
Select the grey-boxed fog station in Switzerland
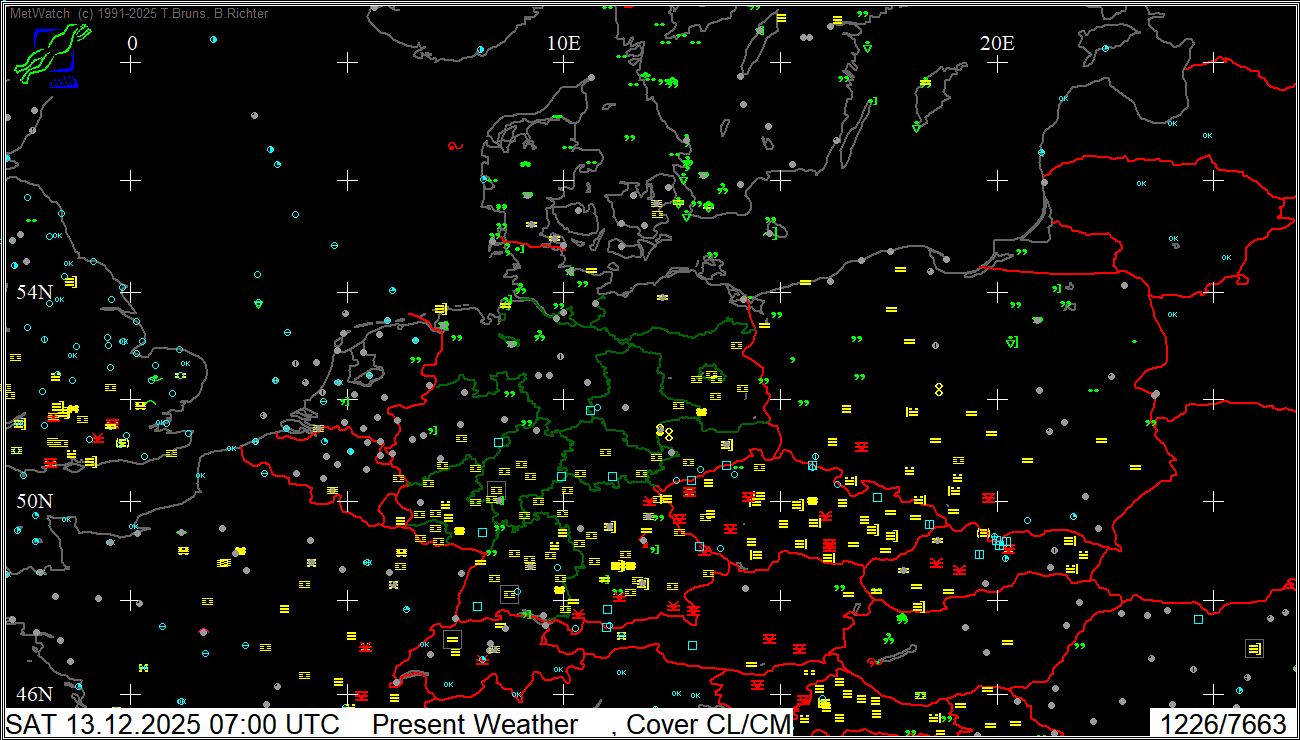(x=453, y=639)
